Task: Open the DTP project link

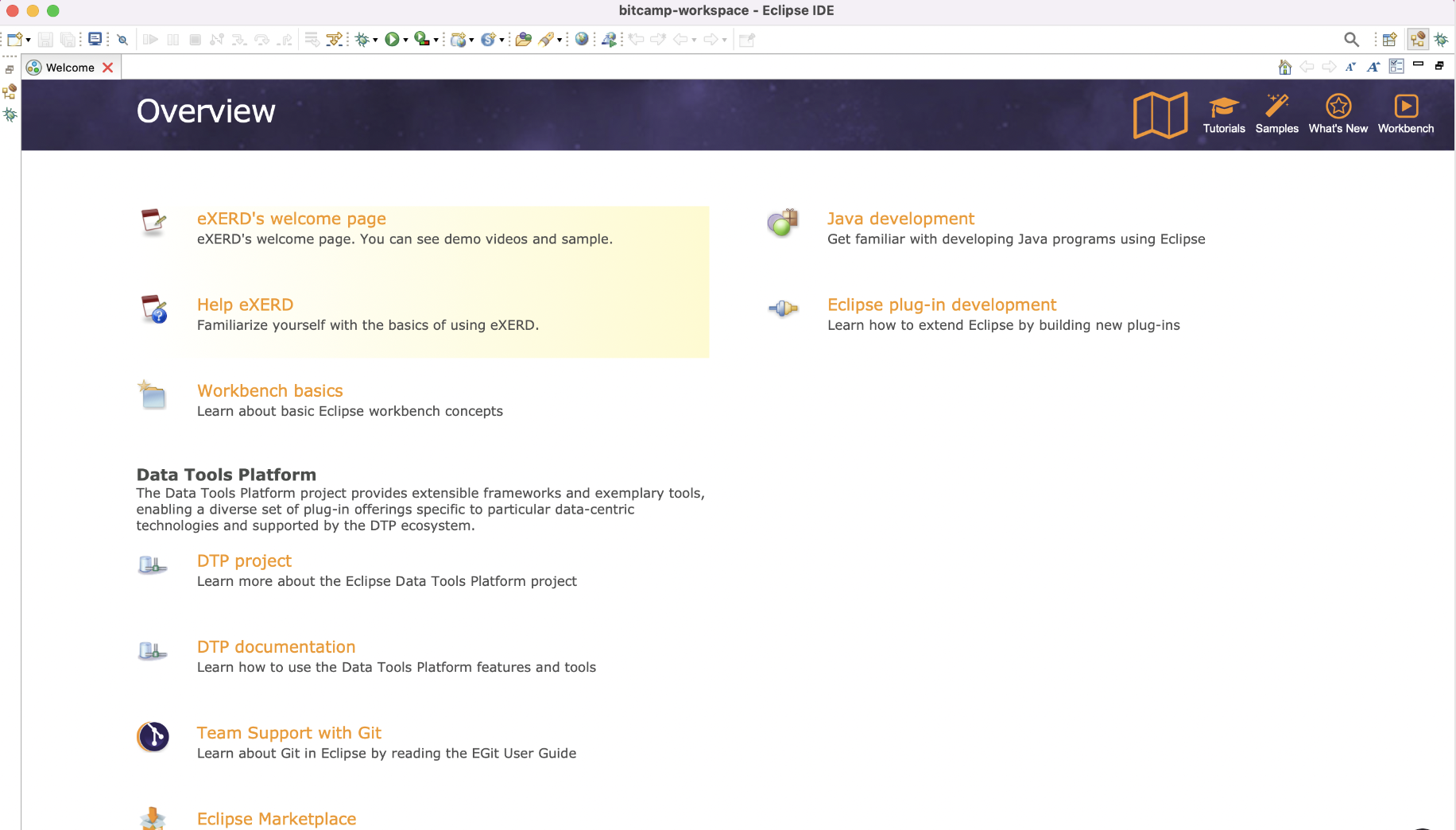Action: pos(244,560)
